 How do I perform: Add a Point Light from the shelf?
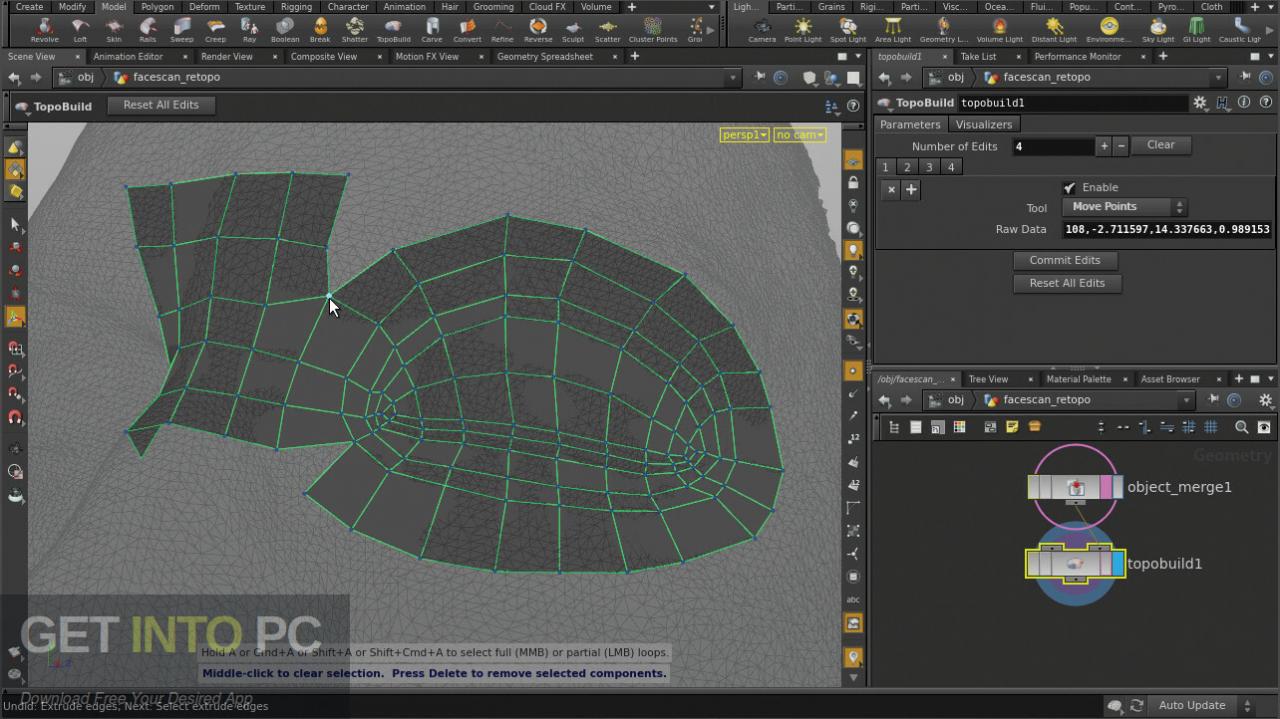(x=802, y=30)
